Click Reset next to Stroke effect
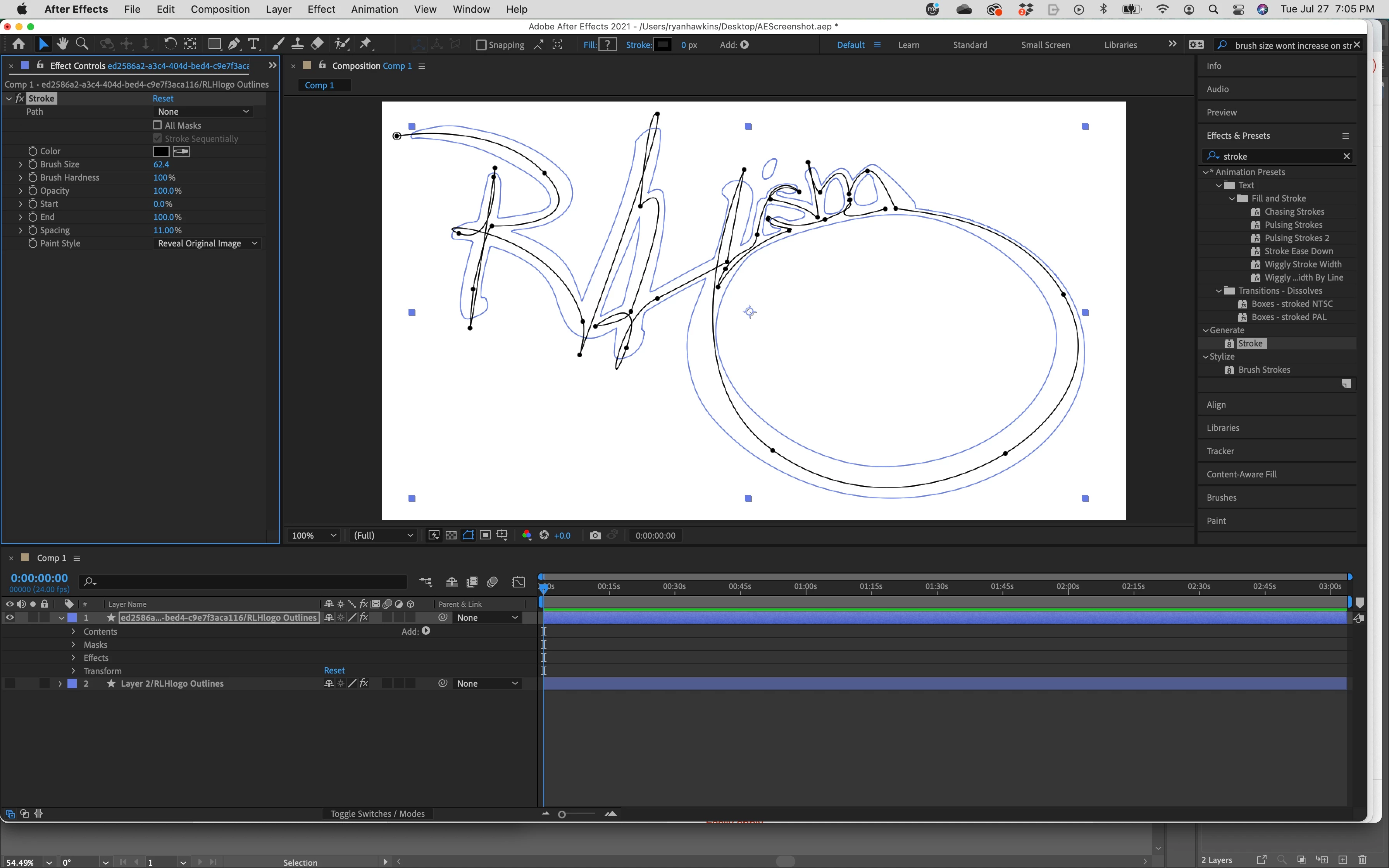1389x868 pixels. (163, 98)
